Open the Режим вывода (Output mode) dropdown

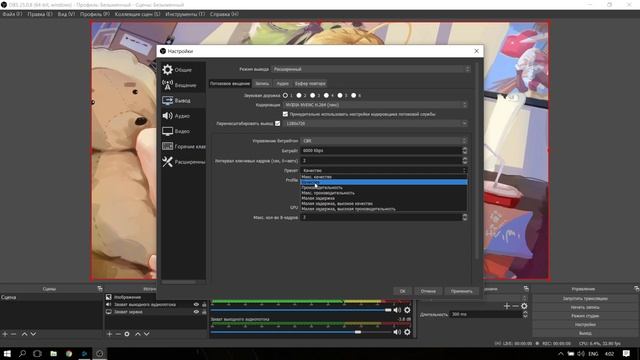pyautogui.click(x=371, y=69)
